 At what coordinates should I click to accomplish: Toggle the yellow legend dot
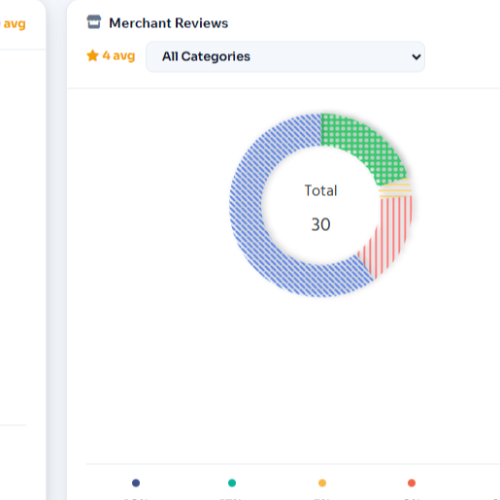(x=322, y=483)
